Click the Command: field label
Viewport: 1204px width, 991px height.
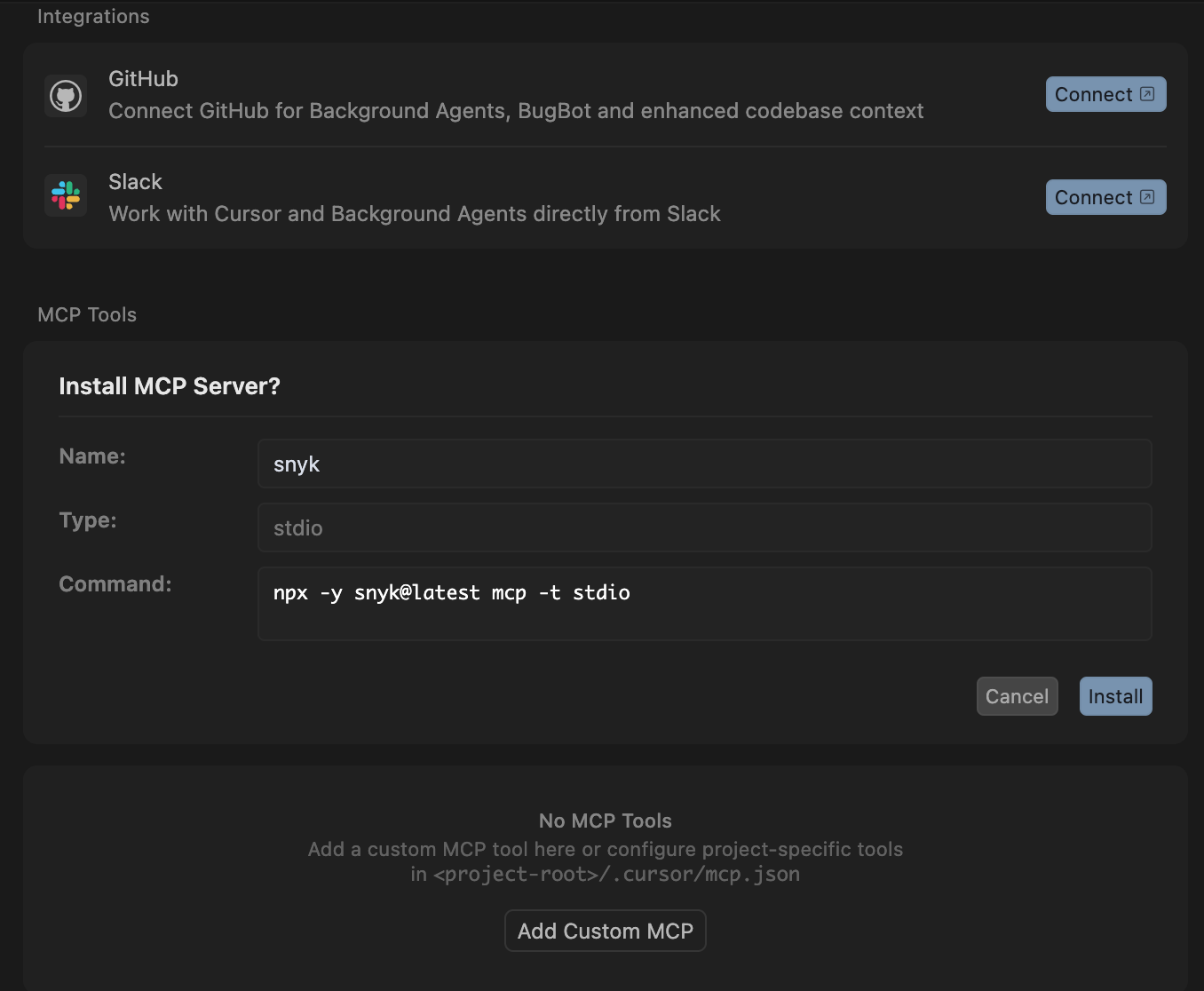[115, 584]
